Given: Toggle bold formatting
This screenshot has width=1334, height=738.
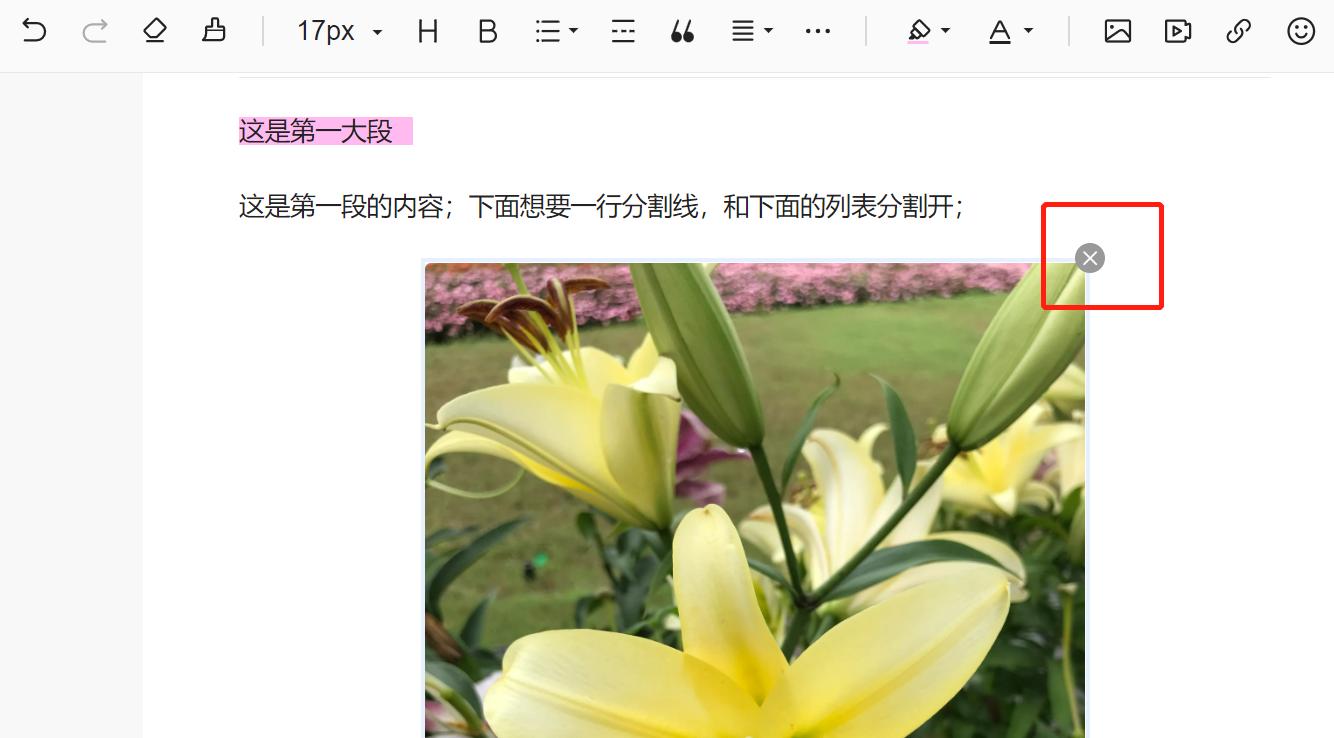Looking at the screenshot, I should [487, 31].
